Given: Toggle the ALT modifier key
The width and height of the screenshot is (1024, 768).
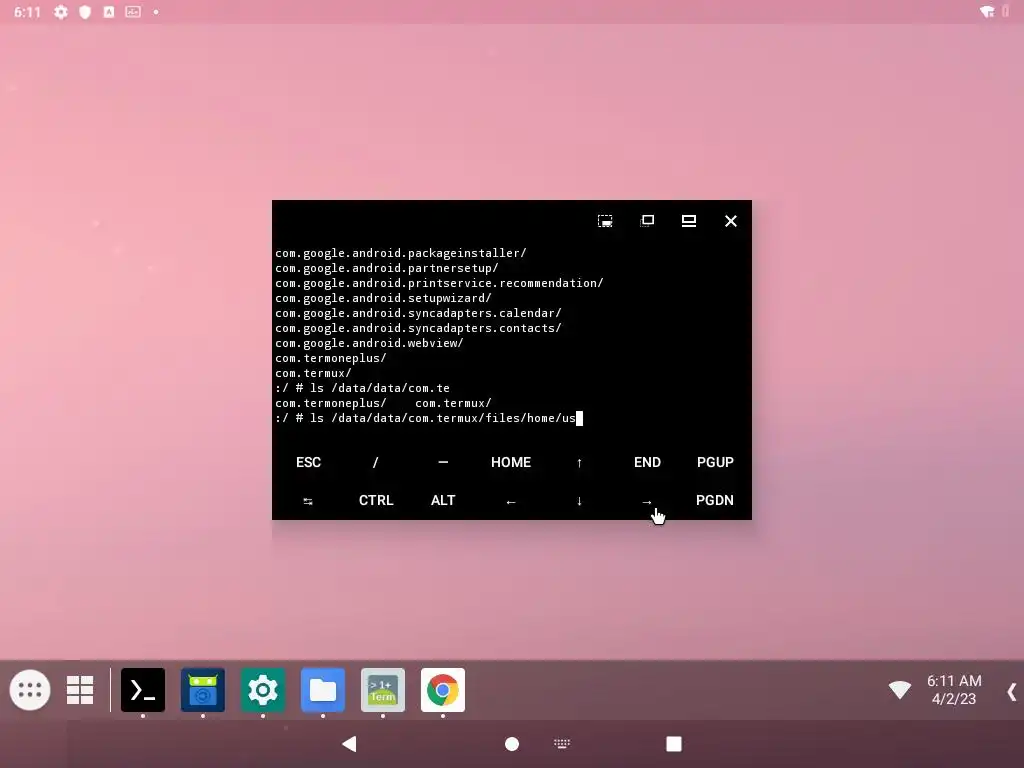Looking at the screenshot, I should coord(443,500).
